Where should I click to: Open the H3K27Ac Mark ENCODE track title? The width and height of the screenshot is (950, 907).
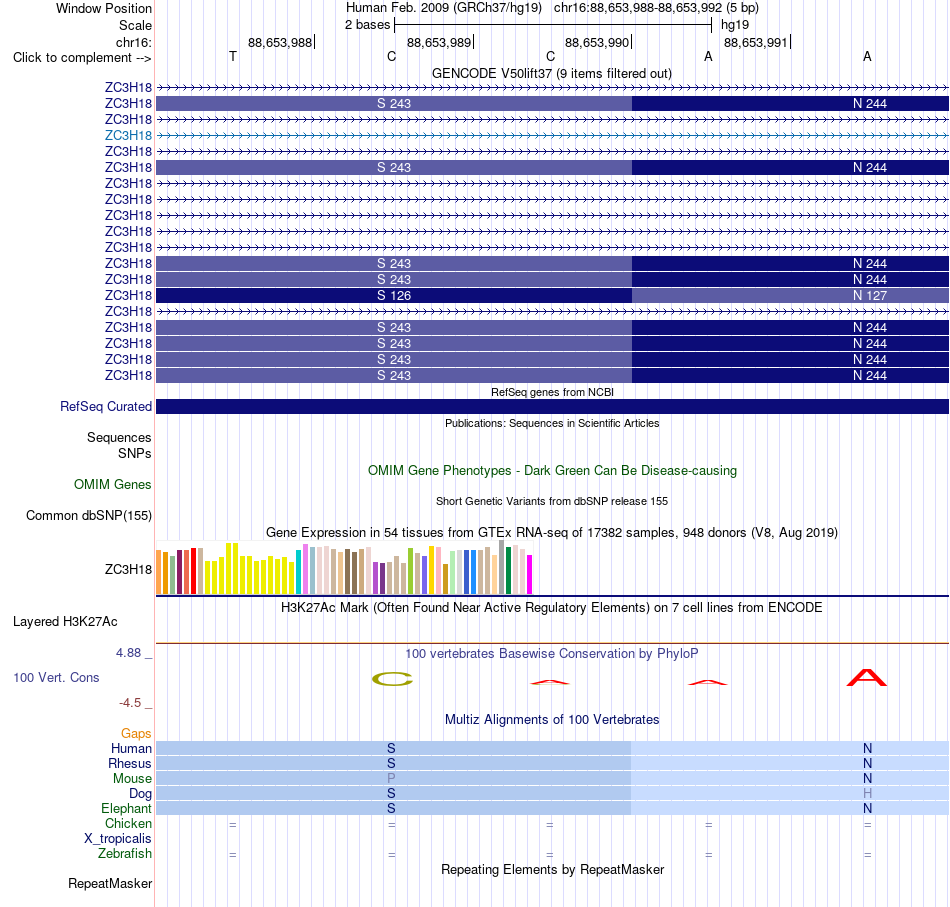[552, 608]
